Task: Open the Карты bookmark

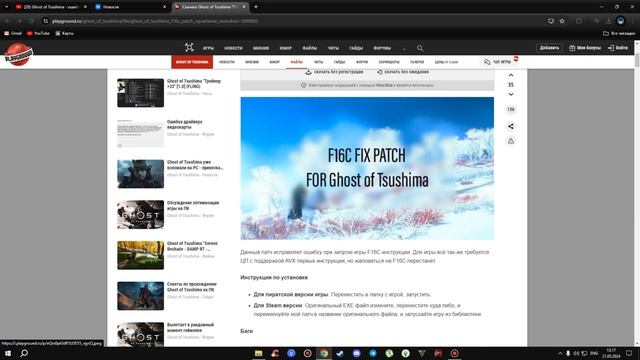Action: click(x=64, y=33)
